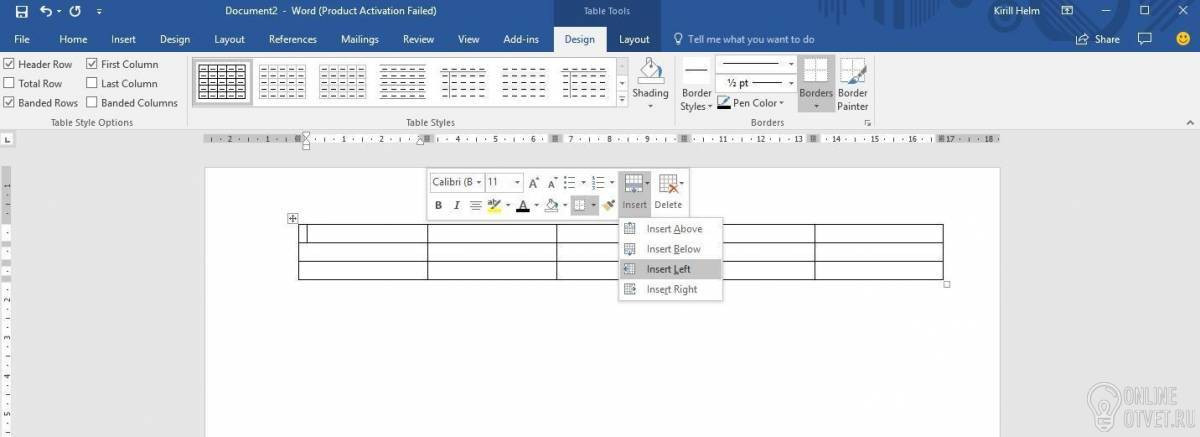Uncheck the Header Row checkbox

[9, 64]
